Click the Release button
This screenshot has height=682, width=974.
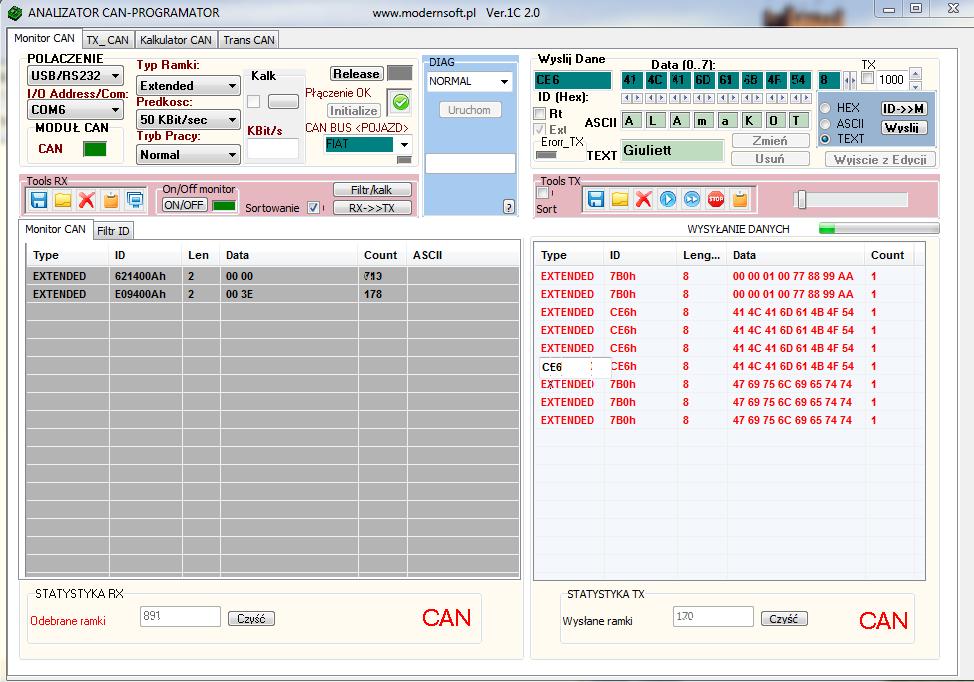click(x=356, y=73)
